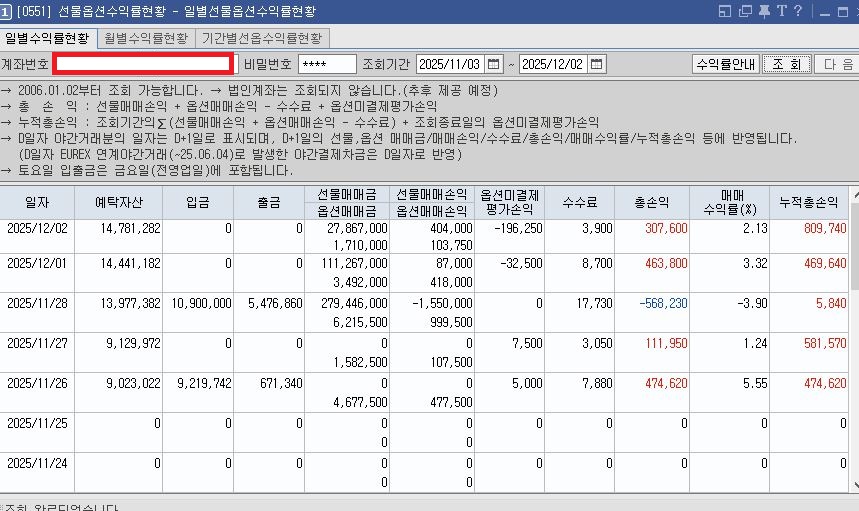This screenshot has height=511, width=859.
Task: Minimize the 0551 window
Action: point(825,12)
